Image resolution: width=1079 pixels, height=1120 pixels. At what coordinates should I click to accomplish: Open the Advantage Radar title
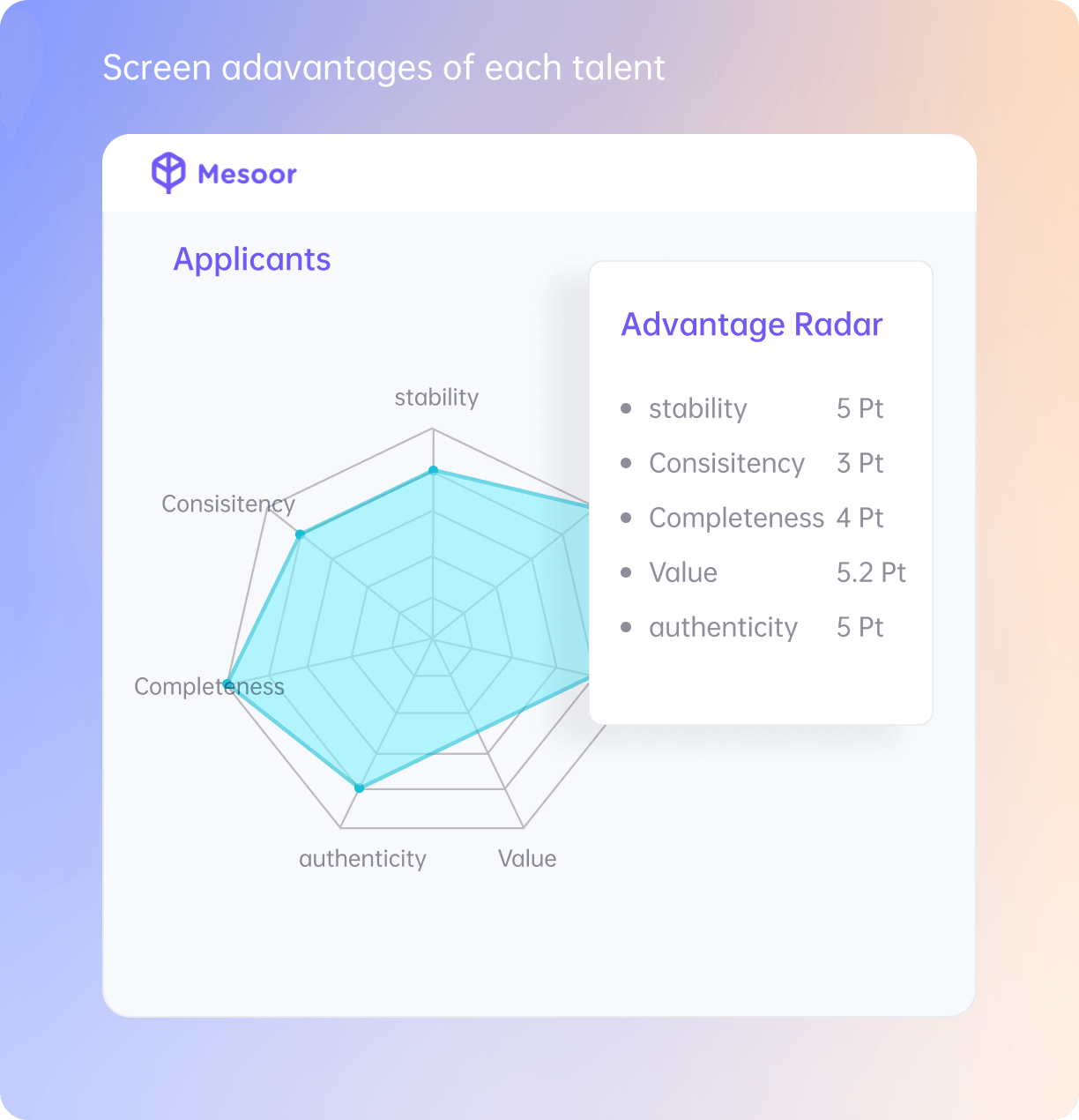point(752,325)
